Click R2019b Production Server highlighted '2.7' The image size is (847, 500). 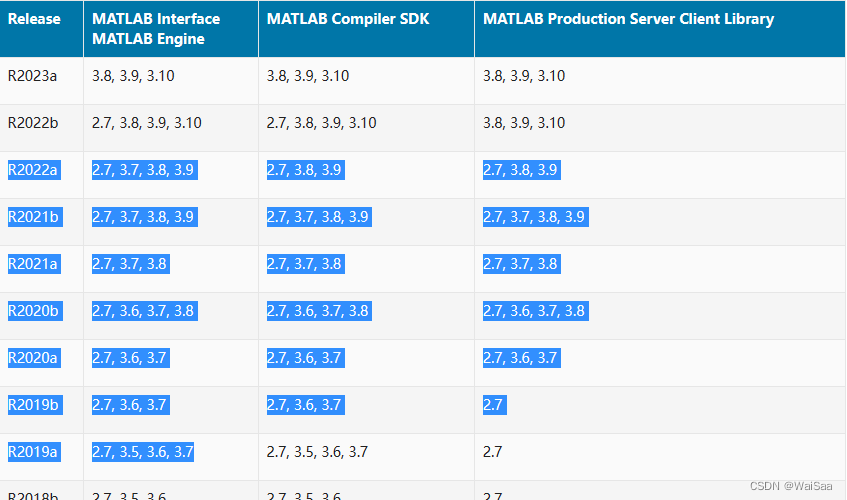tap(495, 404)
